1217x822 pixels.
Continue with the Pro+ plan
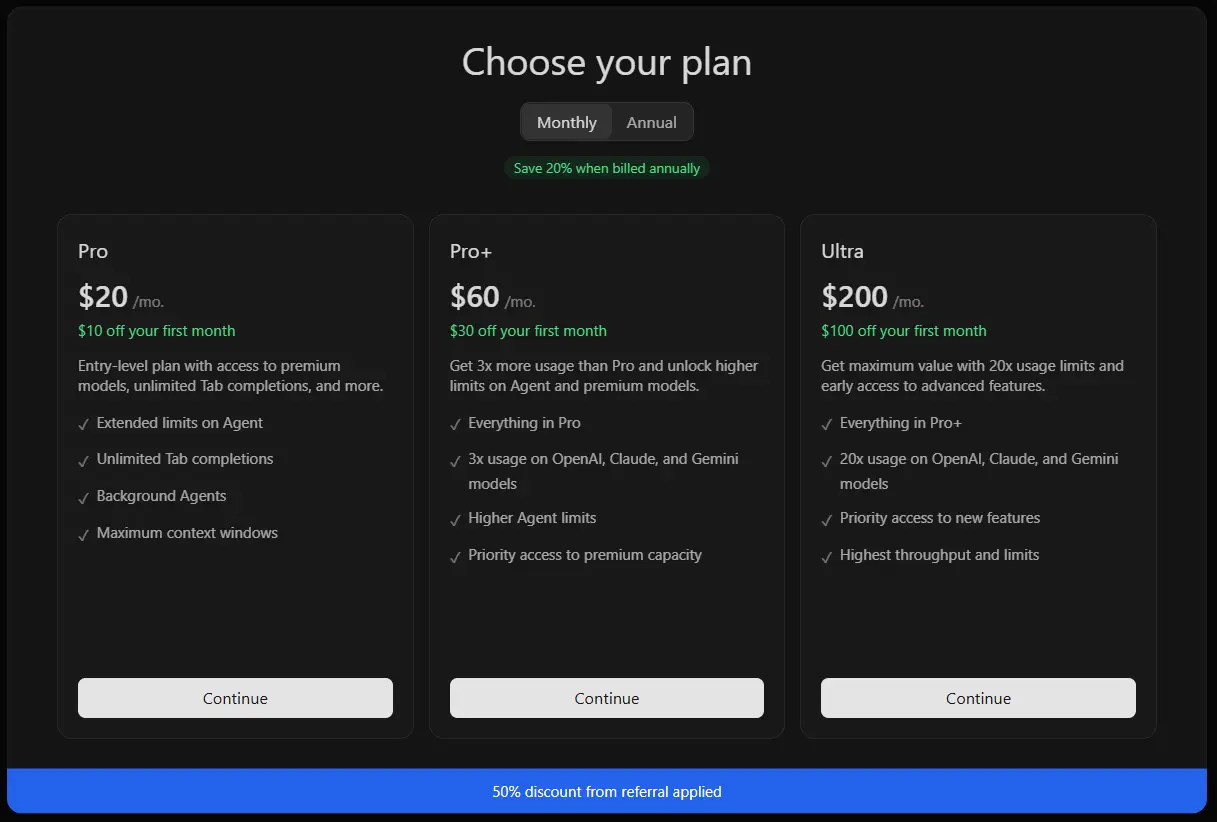[x=607, y=698]
